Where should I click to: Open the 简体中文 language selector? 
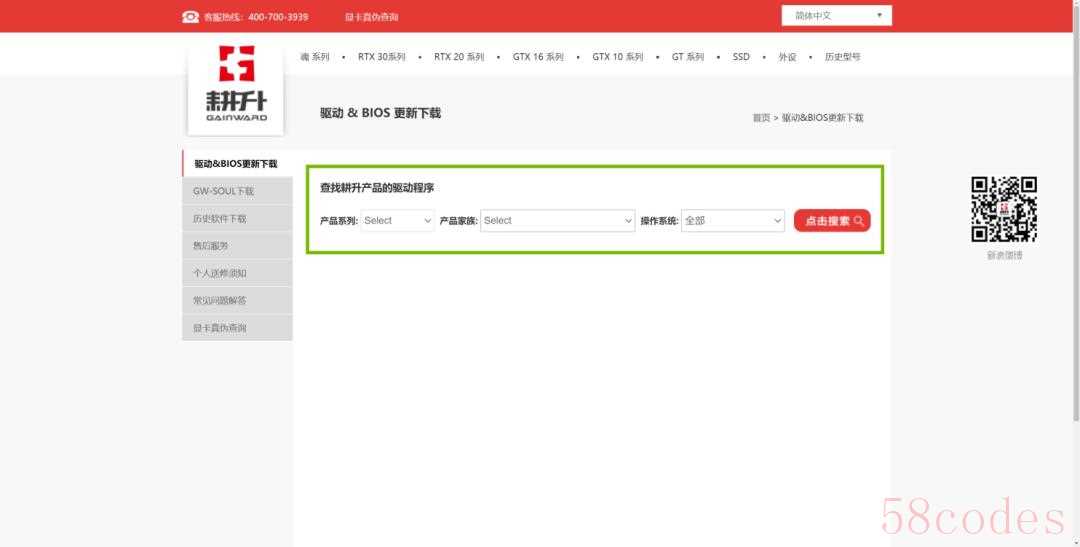pyautogui.click(x=836, y=16)
